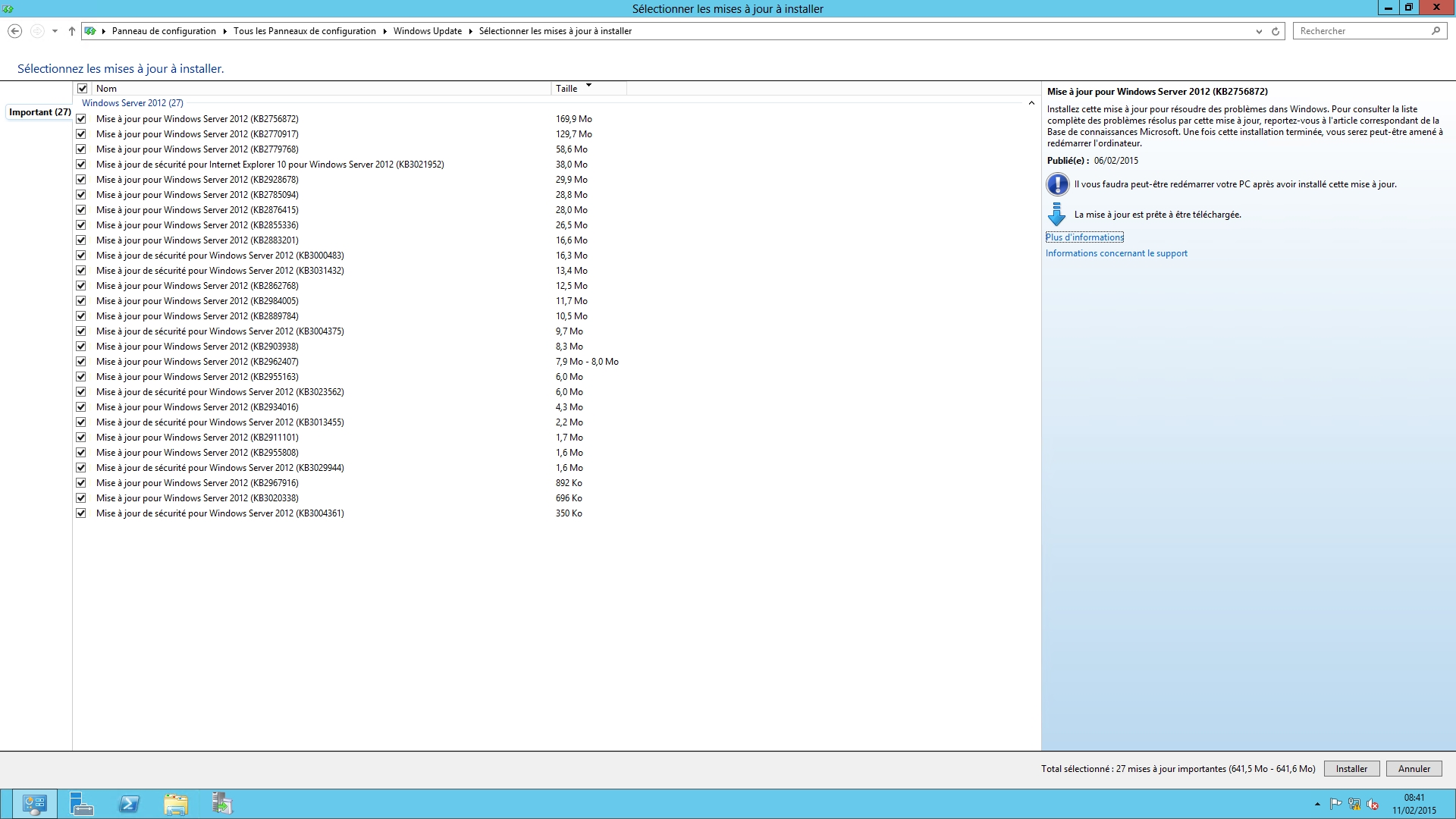Screen dimensions: 1456x819
Task: Click the 169,9 Mo size value
Action: (x=573, y=119)
